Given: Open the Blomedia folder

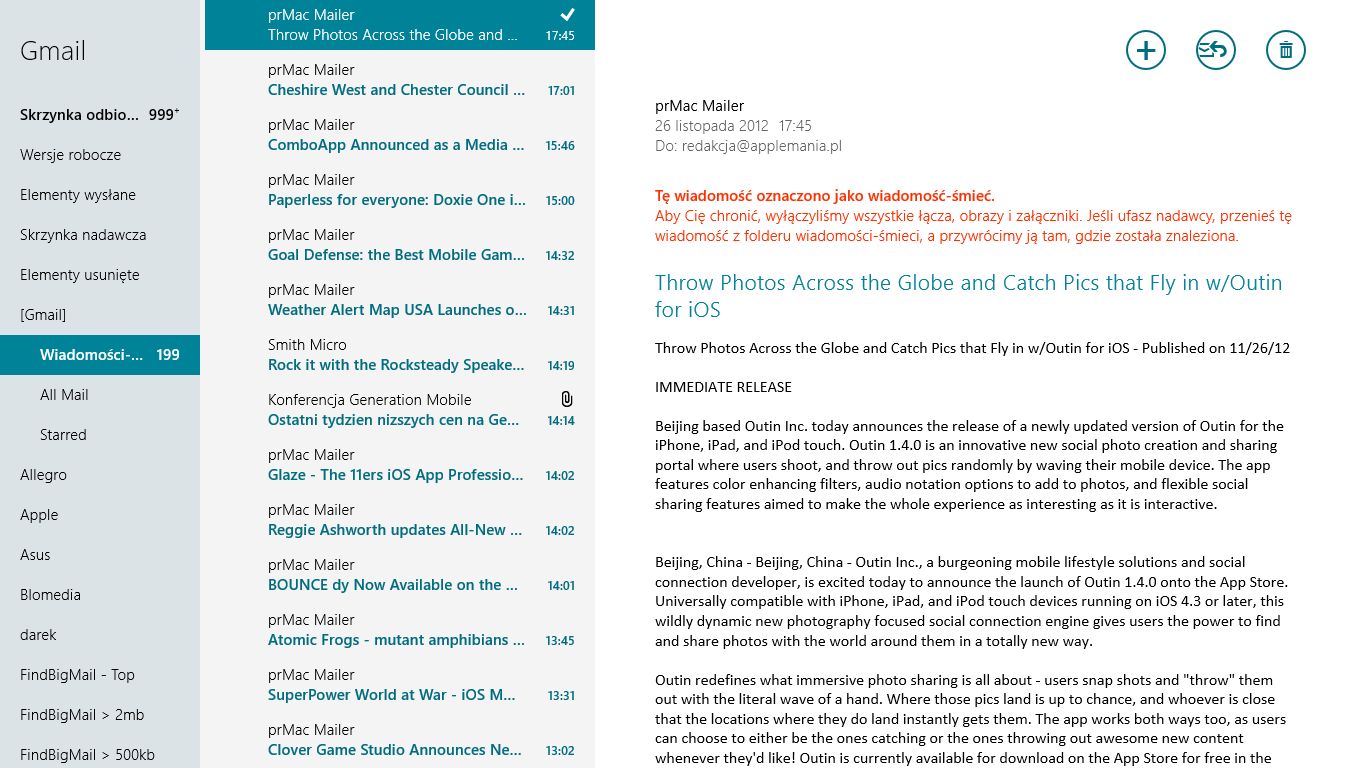Looking at the screenshot, I should [100, 595].
